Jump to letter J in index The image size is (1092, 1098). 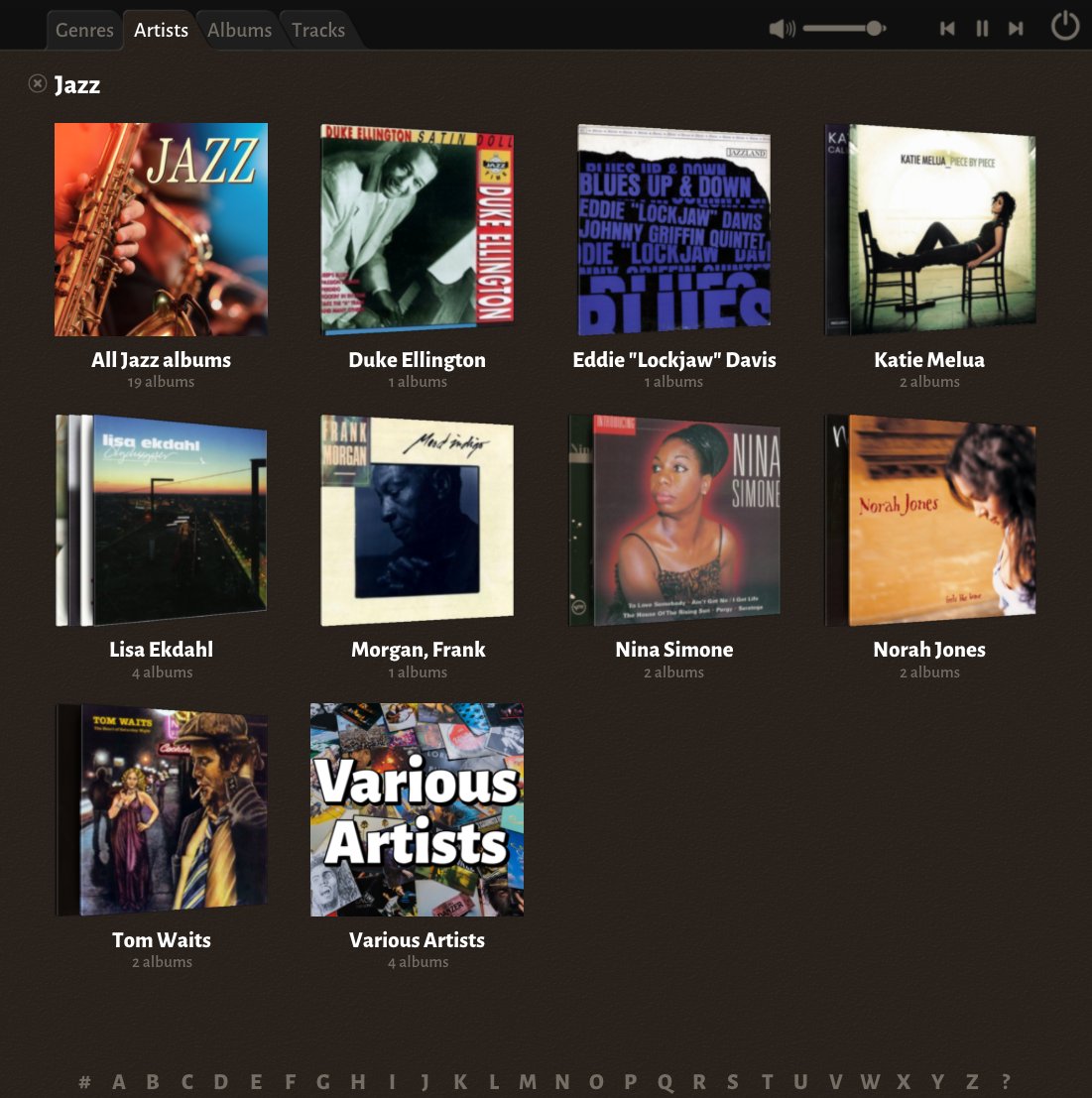(x=425, y=1082)
